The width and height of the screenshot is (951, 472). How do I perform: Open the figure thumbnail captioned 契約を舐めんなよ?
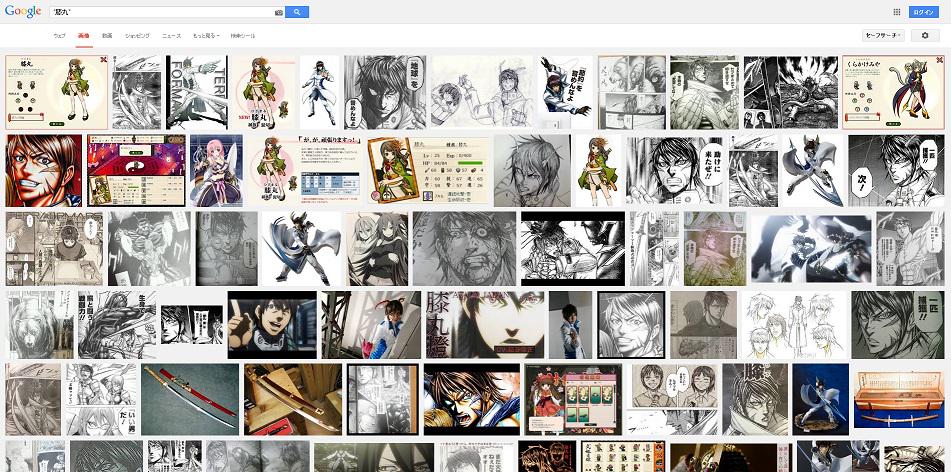[565, 93]
